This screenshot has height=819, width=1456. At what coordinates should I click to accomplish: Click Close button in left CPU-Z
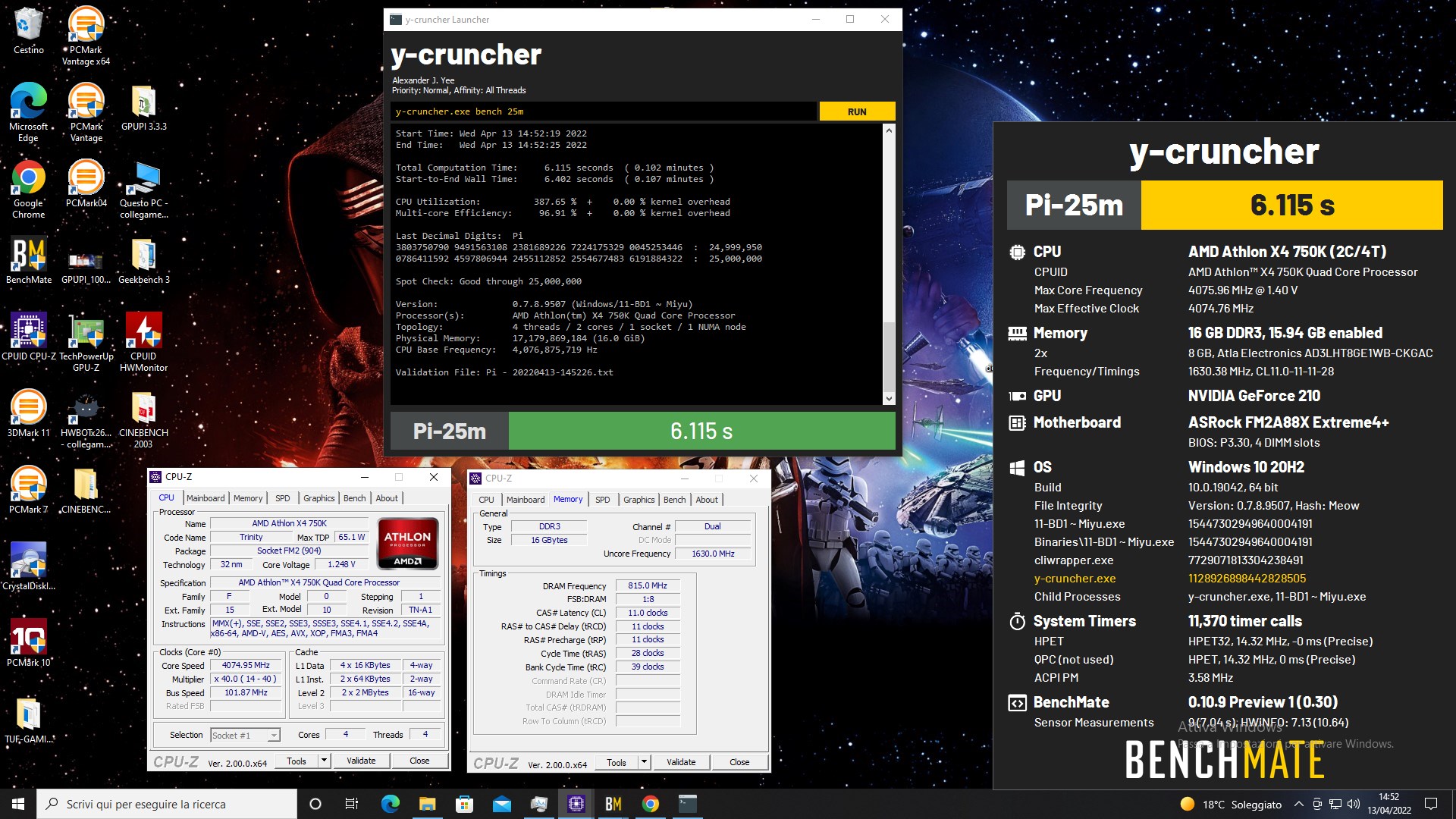tap(419, 761)
